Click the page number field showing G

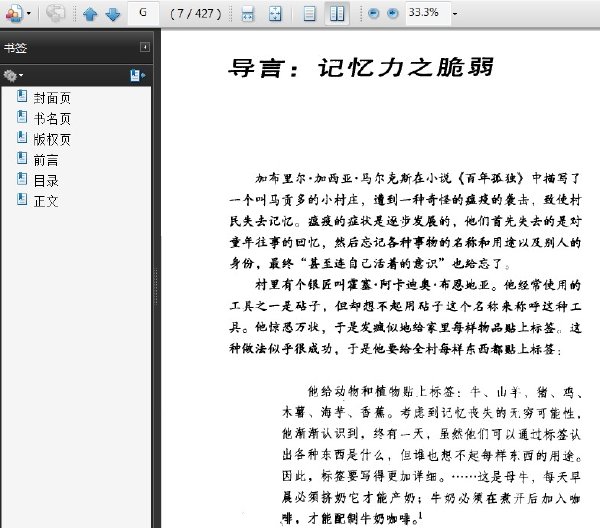[143, 13]
